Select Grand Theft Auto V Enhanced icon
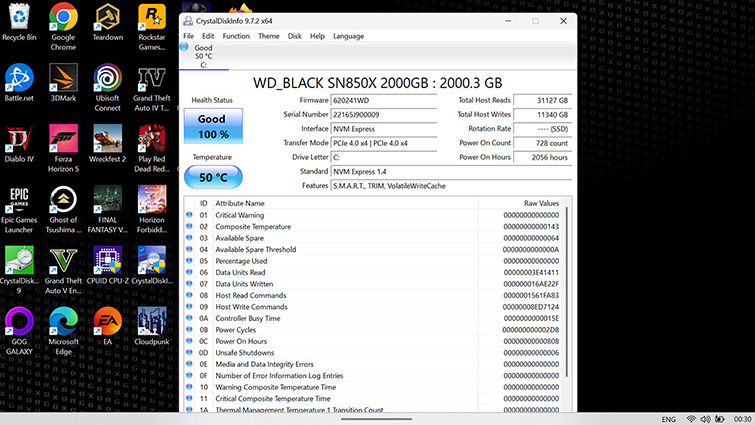755x425 pixels. (63, 270)
